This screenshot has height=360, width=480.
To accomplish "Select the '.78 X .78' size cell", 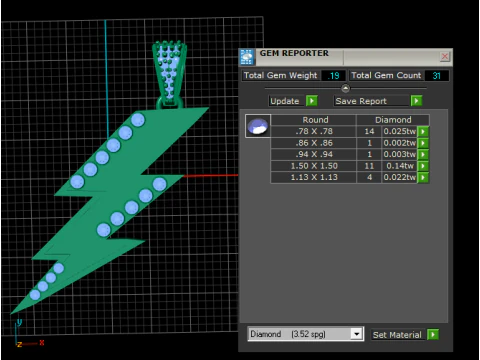I will [314, 131].
